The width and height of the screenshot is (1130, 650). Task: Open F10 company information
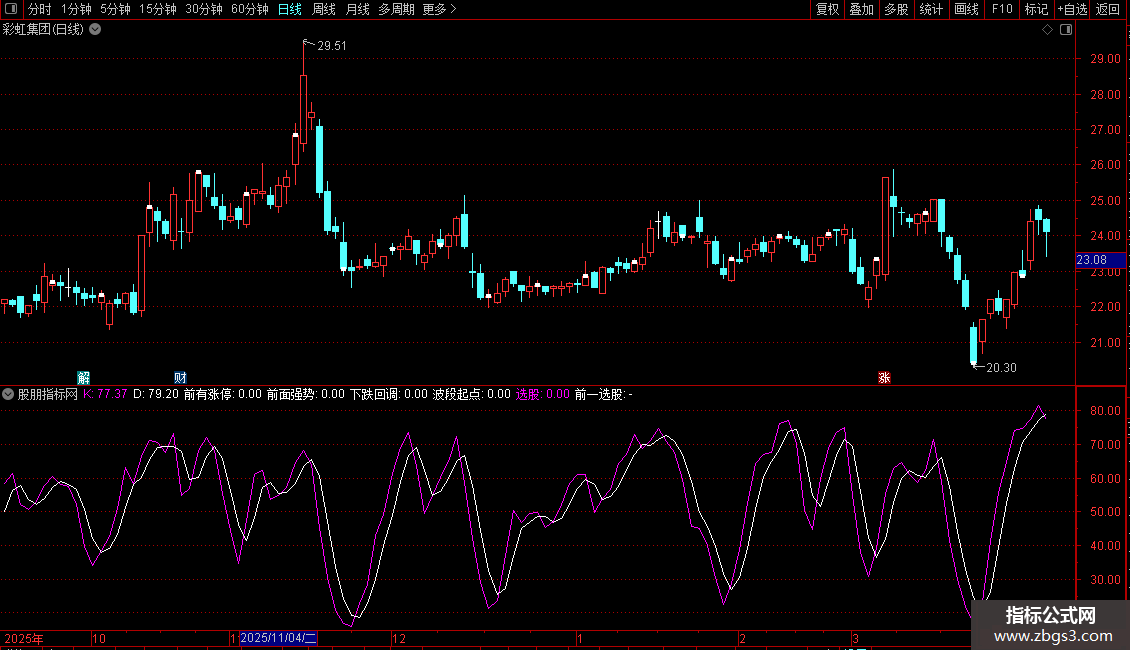[1002, 9]
